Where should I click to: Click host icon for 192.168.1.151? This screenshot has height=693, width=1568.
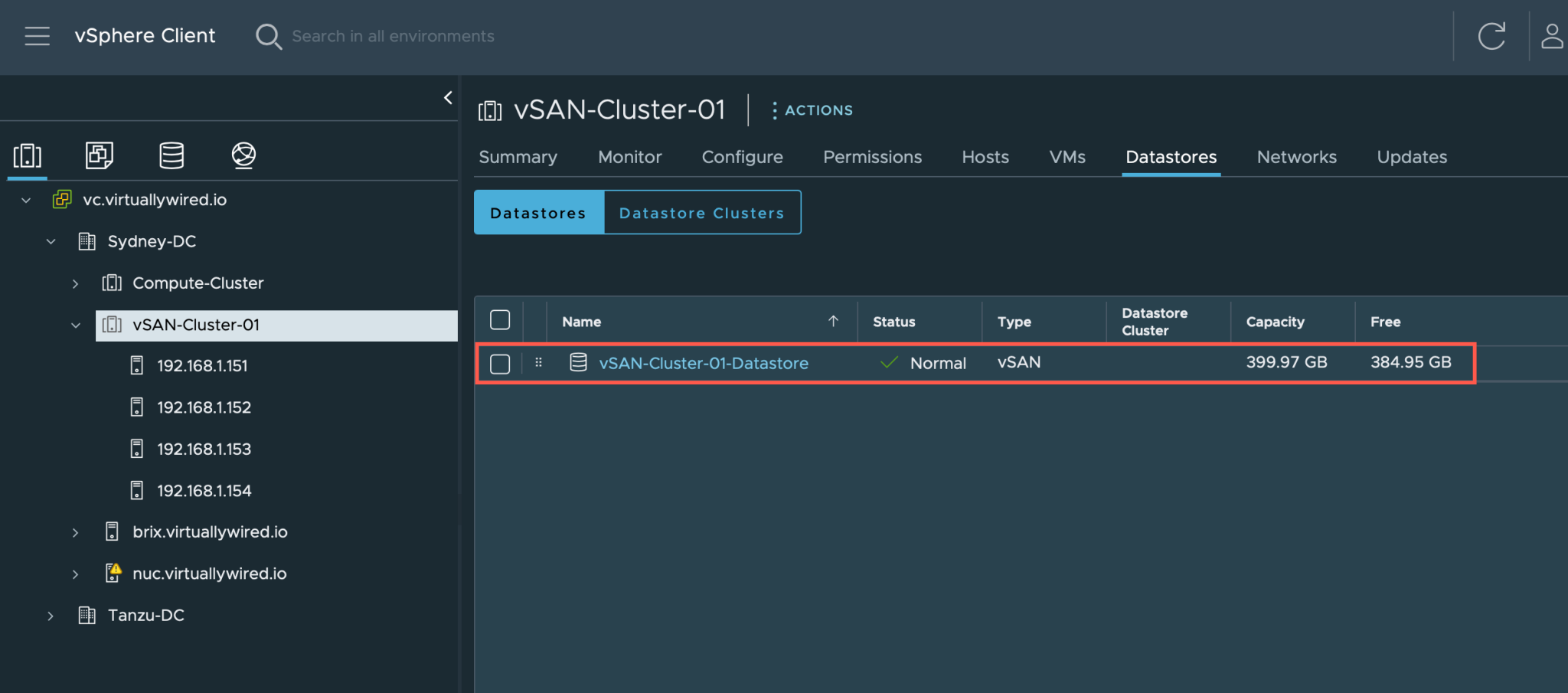pos(137,365)
